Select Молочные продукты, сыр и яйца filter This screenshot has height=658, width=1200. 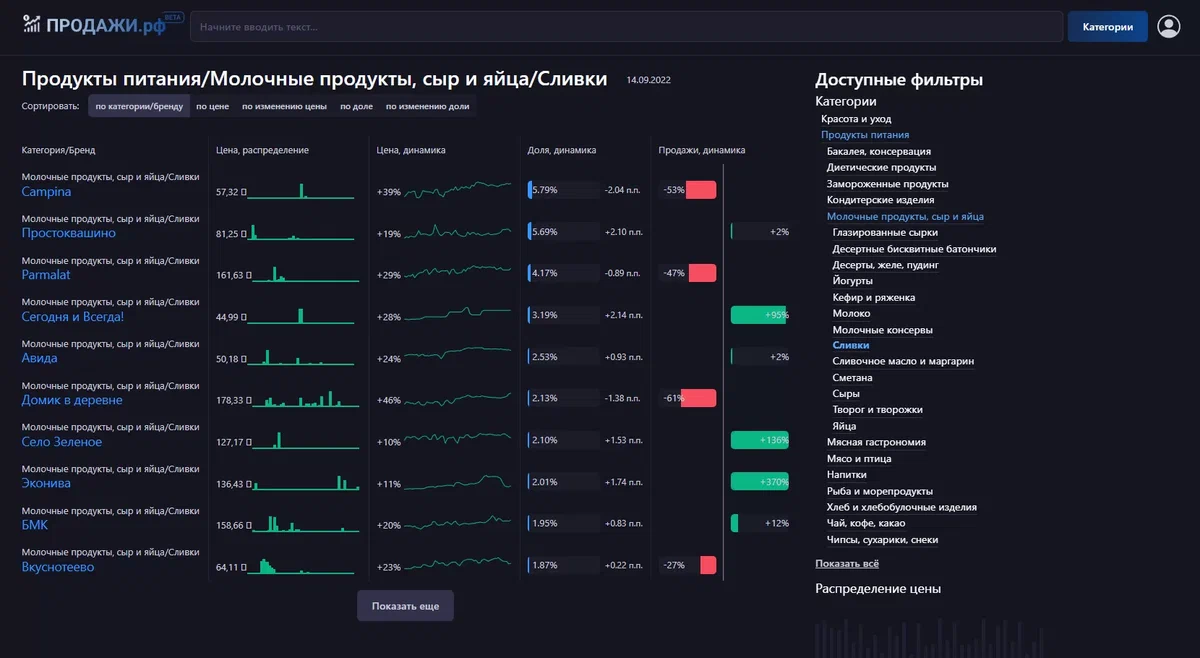(905, 216)
